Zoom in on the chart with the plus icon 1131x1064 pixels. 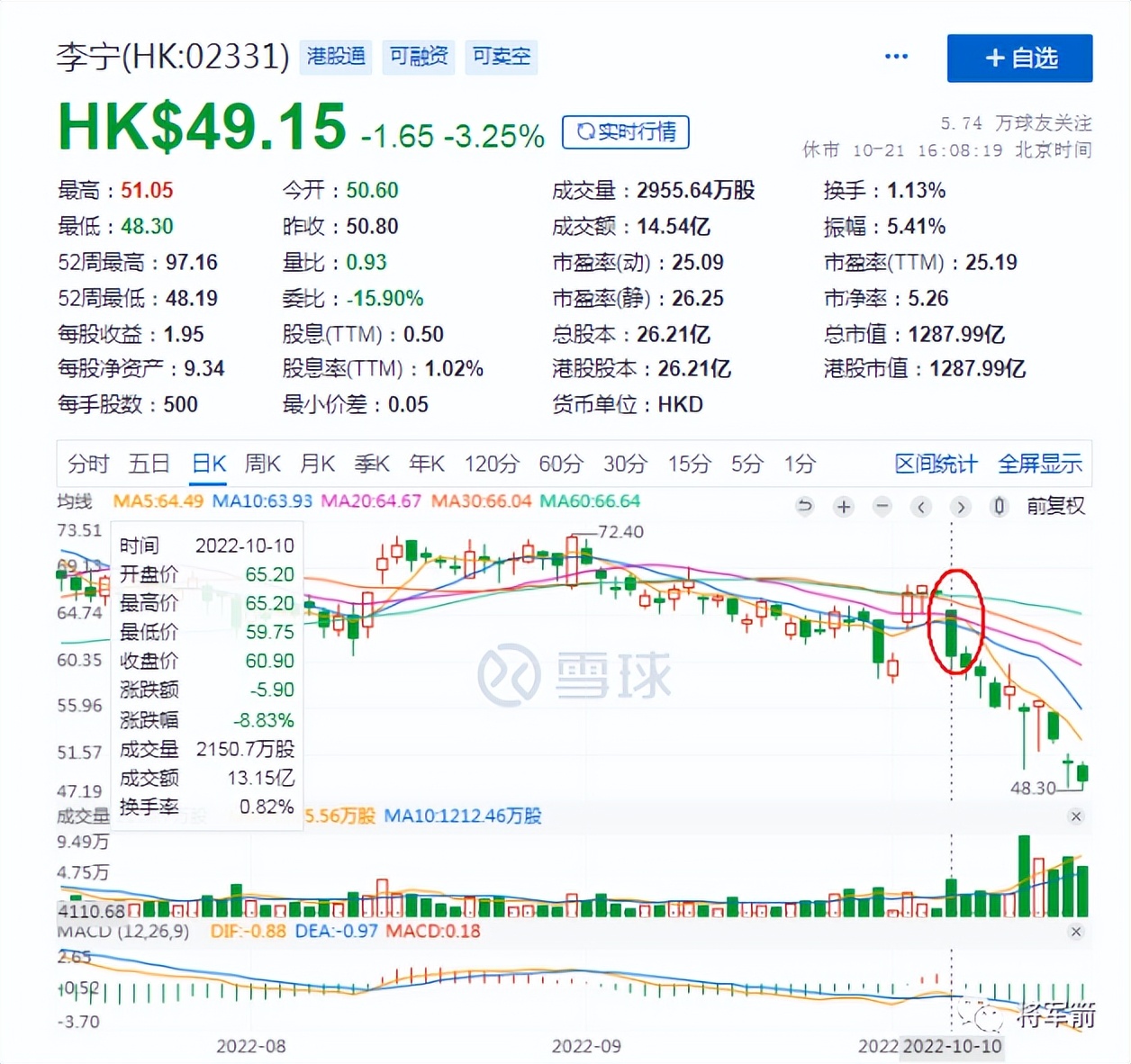(844, 507)
